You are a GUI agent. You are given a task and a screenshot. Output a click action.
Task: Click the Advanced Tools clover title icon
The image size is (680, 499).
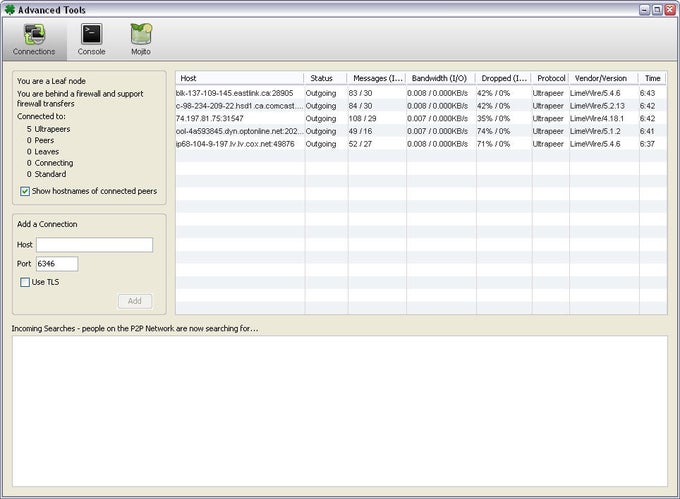tap(10, 10)
